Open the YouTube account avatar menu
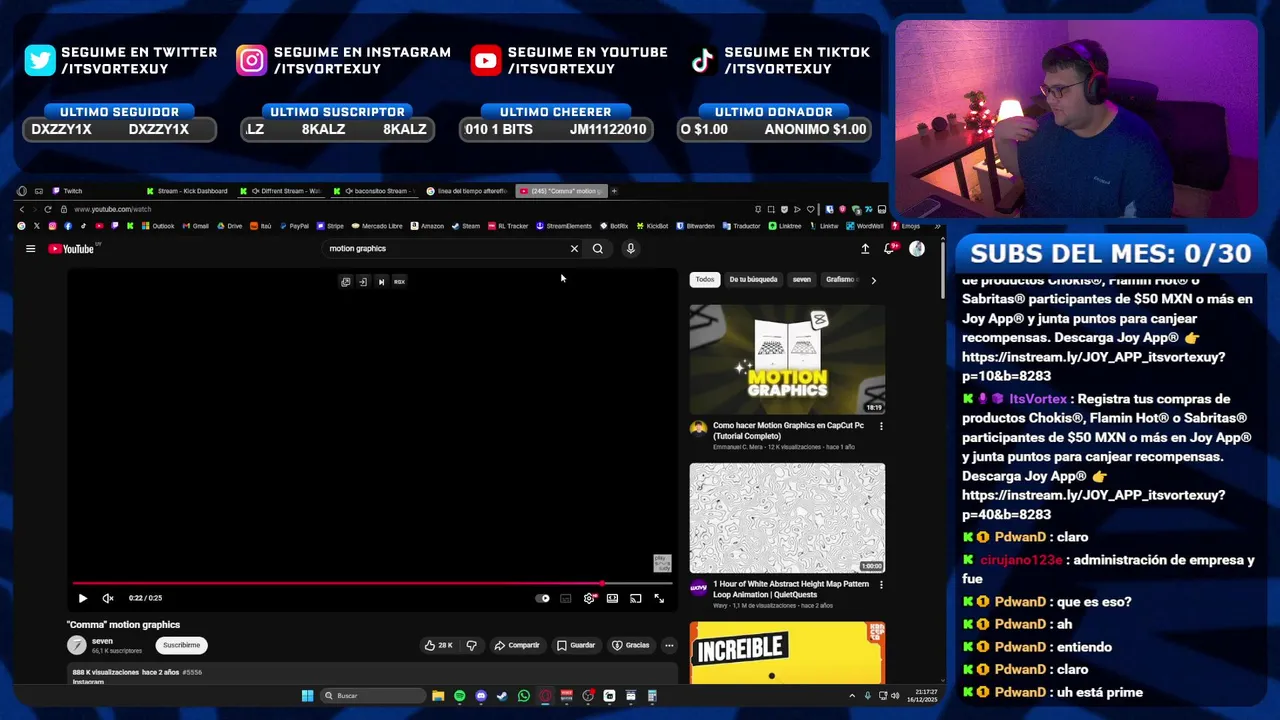 coord(917,249)
